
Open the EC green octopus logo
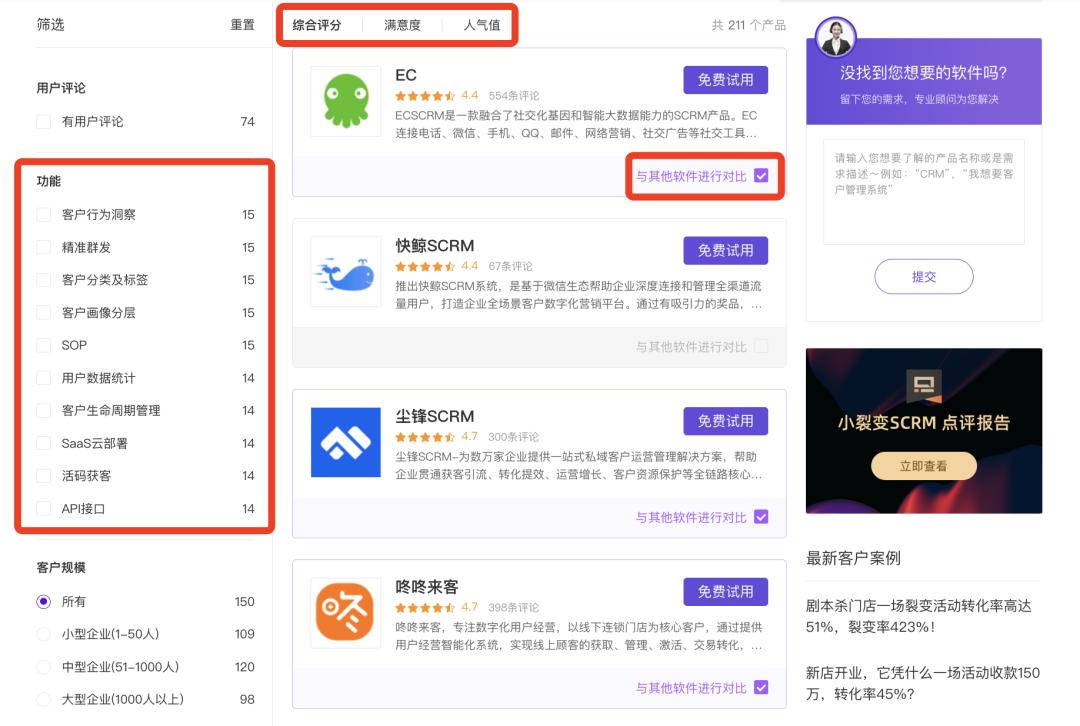(x=346, y=101)
